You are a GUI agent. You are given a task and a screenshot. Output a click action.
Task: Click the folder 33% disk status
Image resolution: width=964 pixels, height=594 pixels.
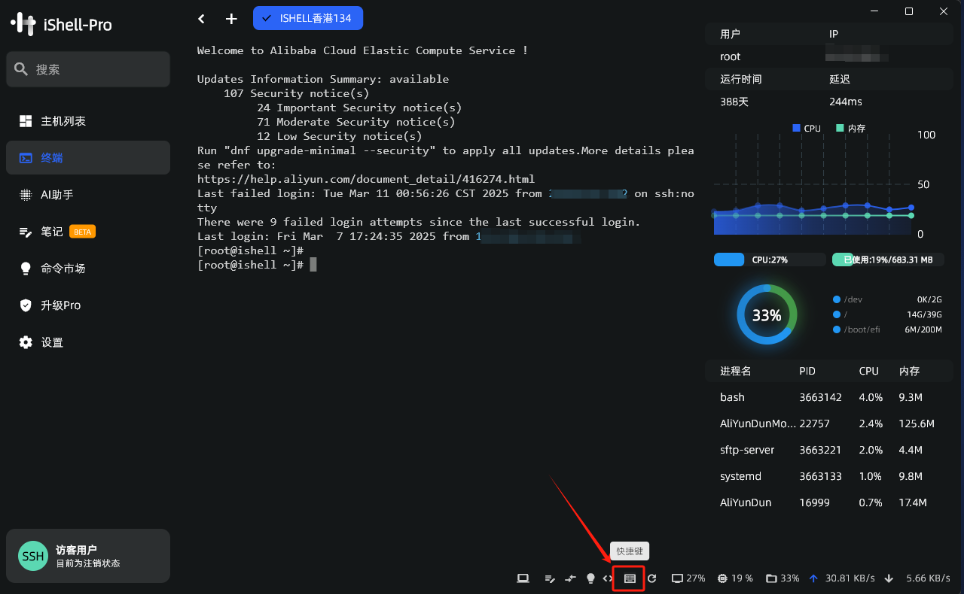(x=782, y=579)
